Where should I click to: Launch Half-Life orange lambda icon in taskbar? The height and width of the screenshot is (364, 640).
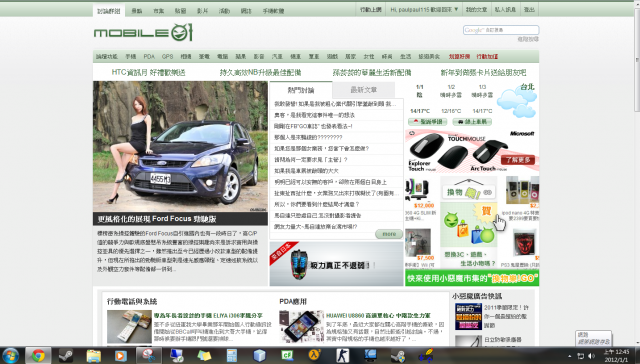(x=314, y=355)
